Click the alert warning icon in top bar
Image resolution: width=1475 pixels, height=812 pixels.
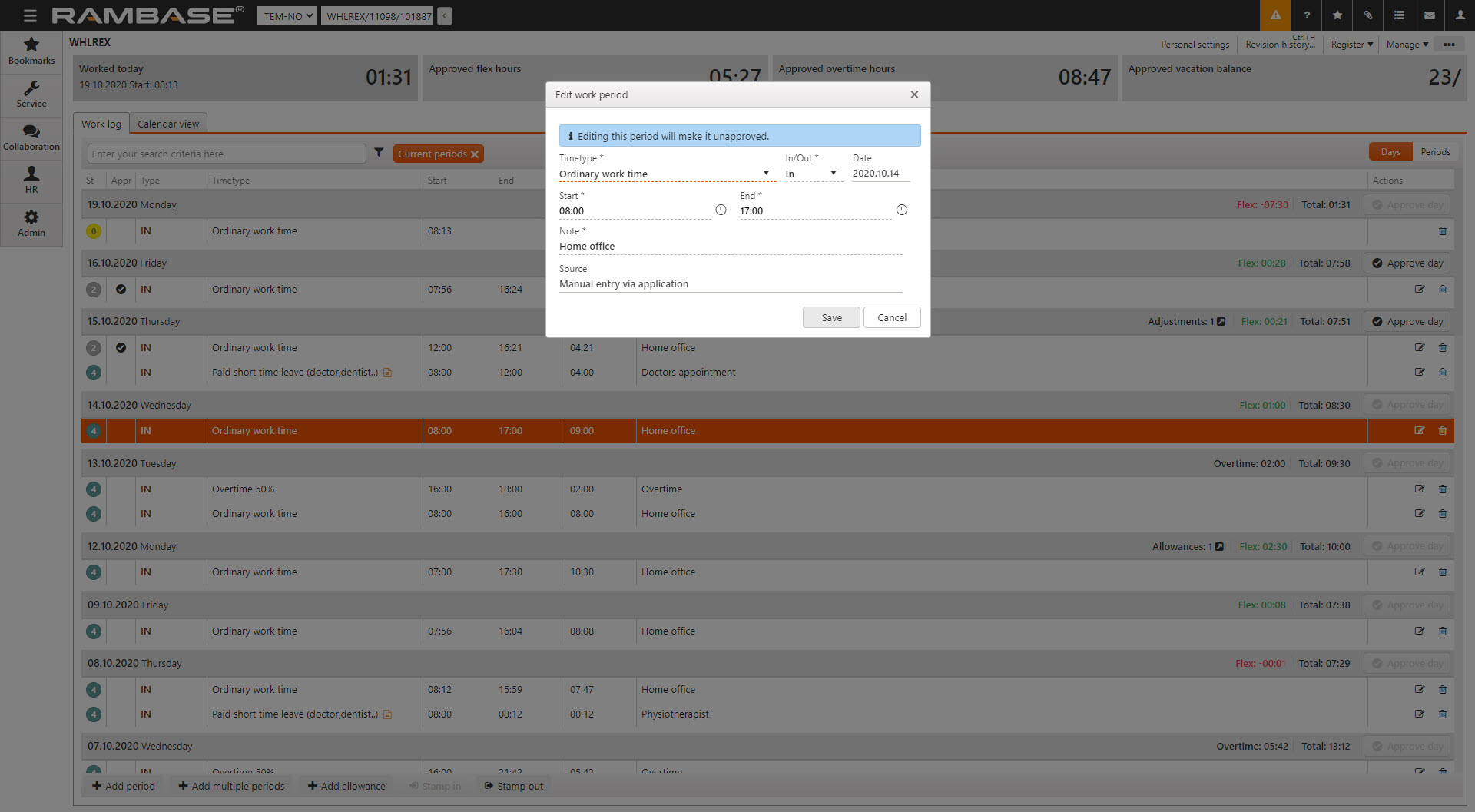1275,15
